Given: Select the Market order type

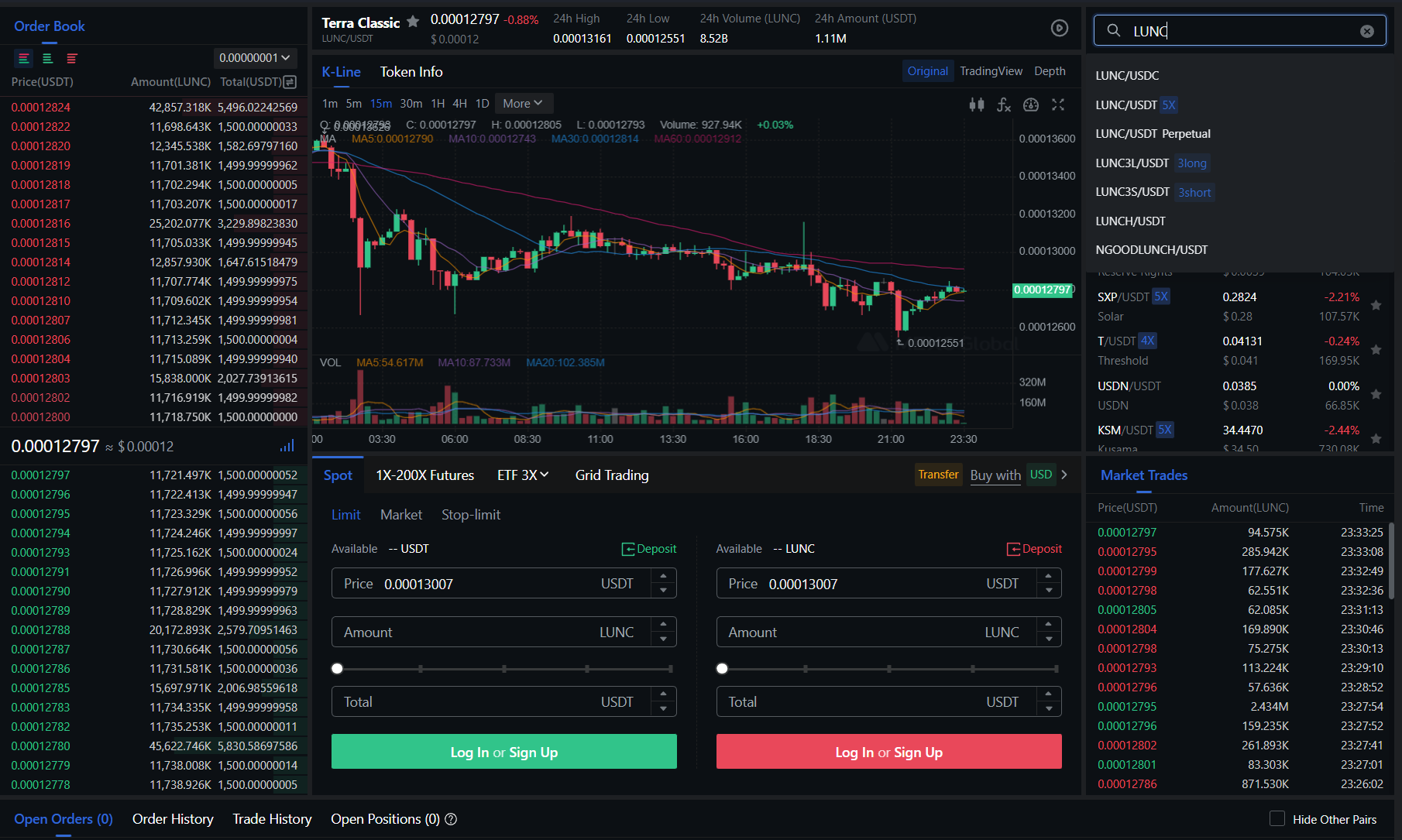Looking at the screenshot, I should (x=401, y=515).
